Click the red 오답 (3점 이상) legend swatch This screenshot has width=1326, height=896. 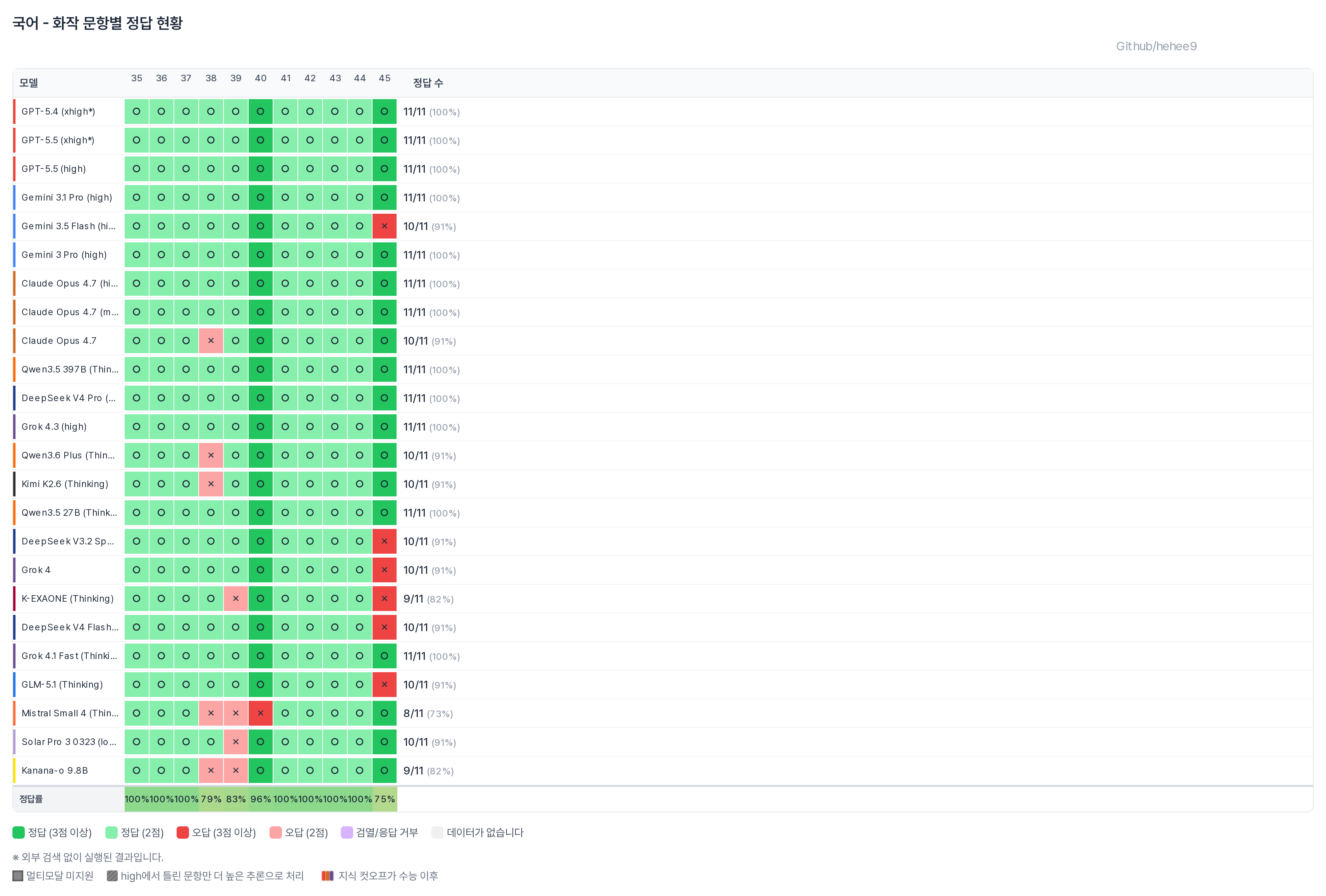[x=182, y=833]
